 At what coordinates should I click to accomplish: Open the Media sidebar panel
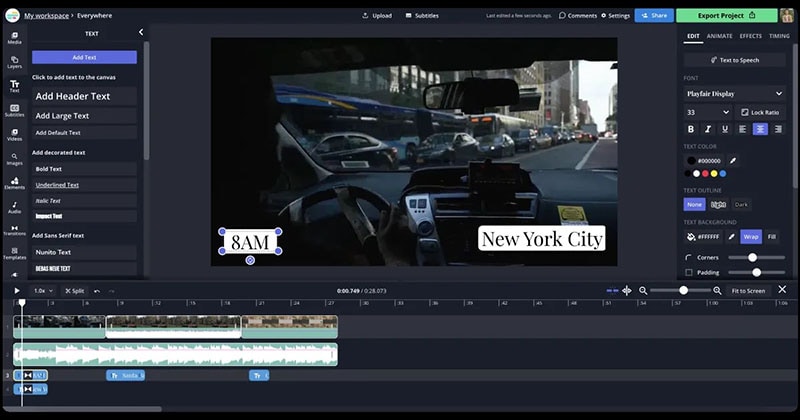click(x=14, y=38)
